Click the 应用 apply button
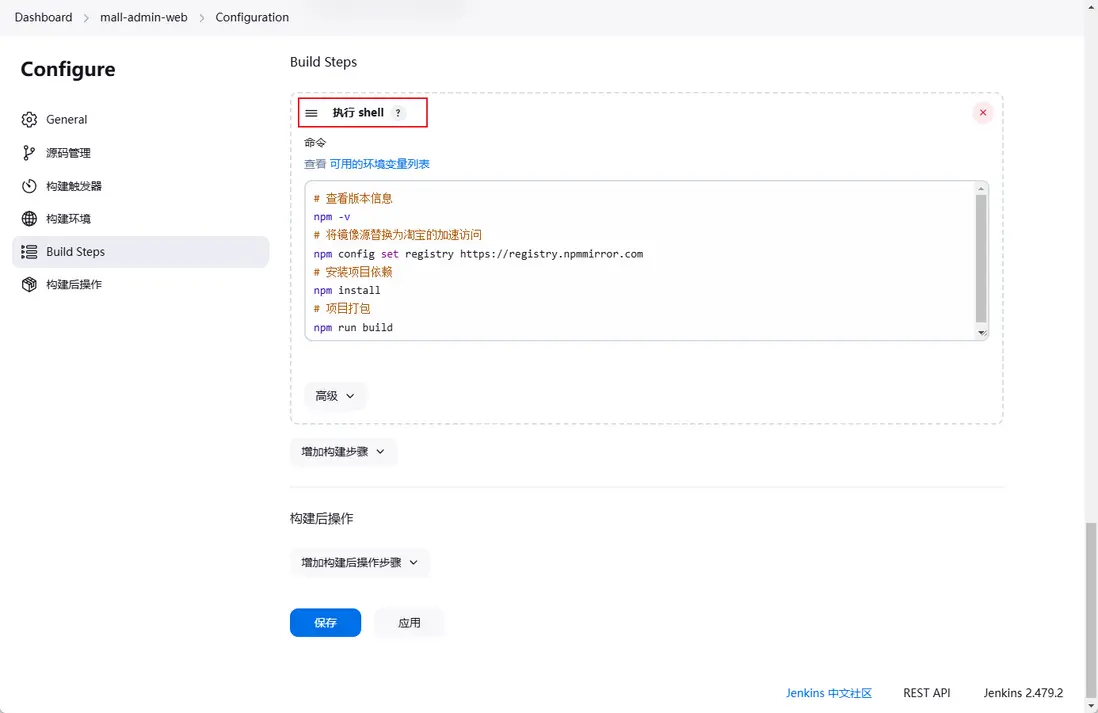Screen dimensions: 1098x713 point(409,623)
